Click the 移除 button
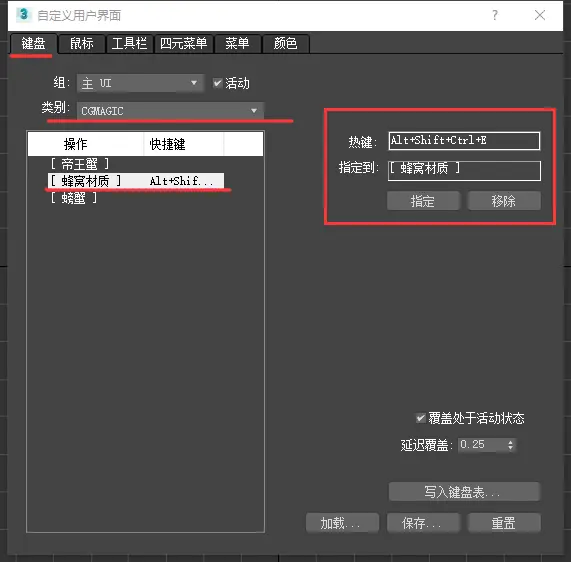 504,201
